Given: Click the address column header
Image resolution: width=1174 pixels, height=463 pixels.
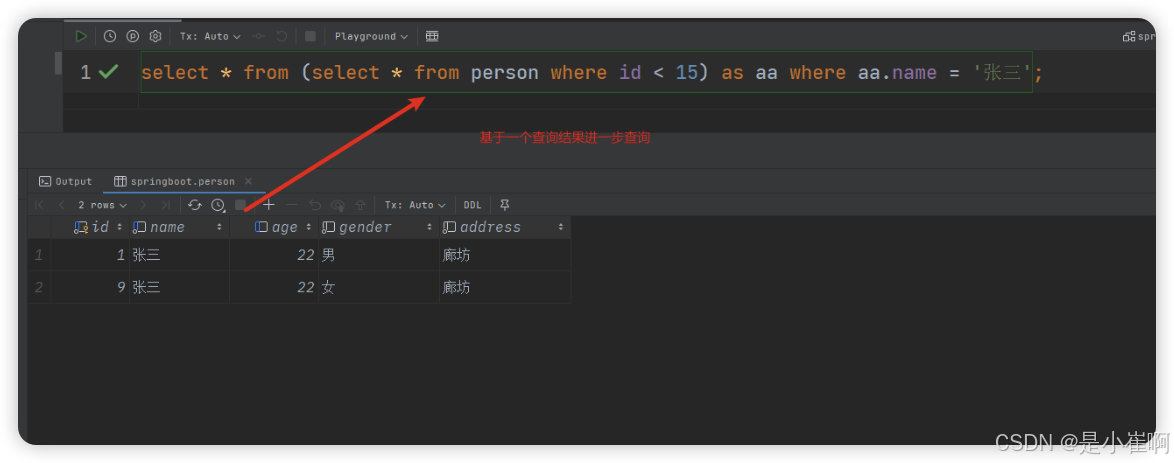Looking at the screenshot, I should coord(505,227).
